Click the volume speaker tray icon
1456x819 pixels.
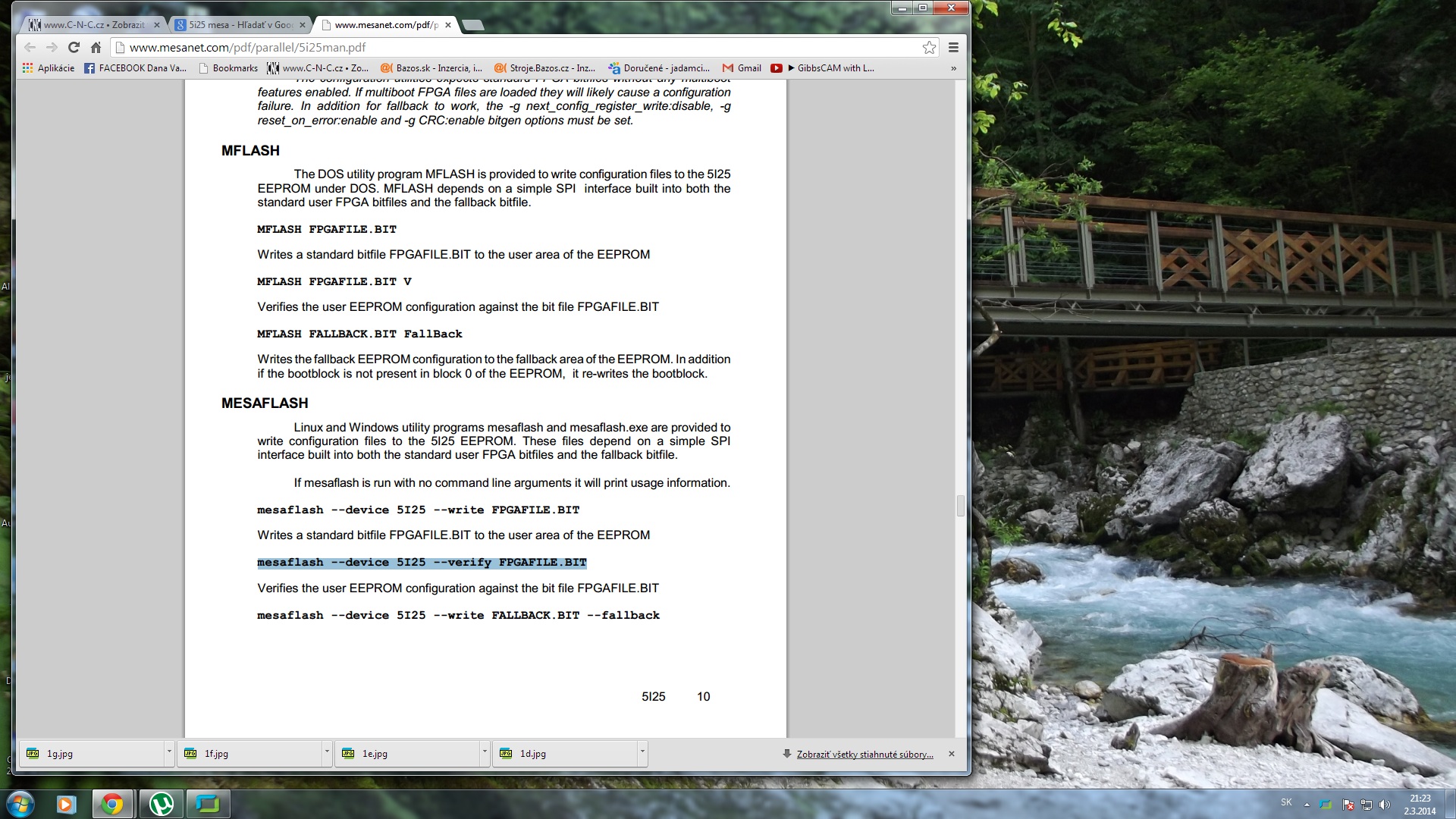coord(1385,805)
